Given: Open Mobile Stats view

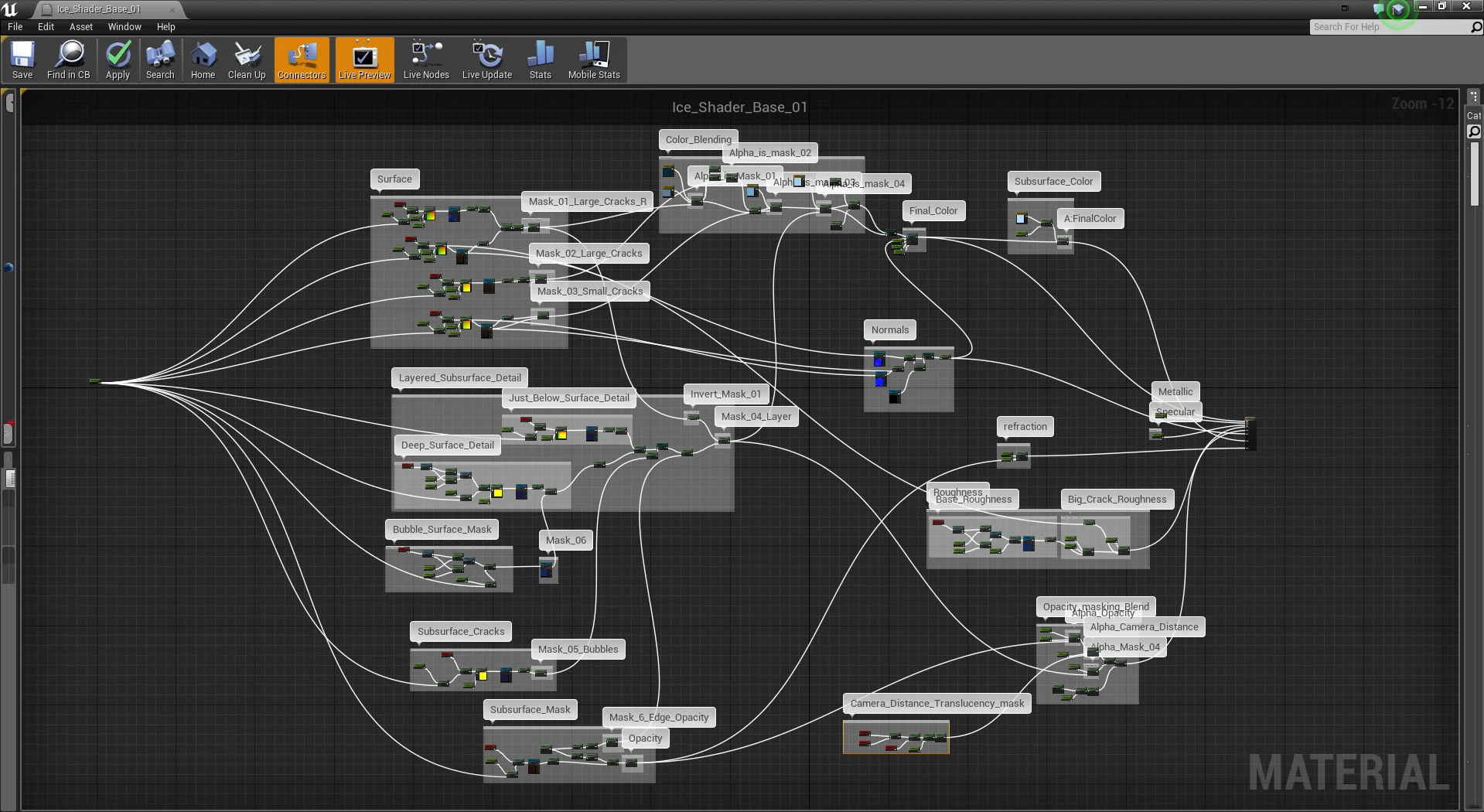Looking at the screenshot, I should tap(592, 60).
